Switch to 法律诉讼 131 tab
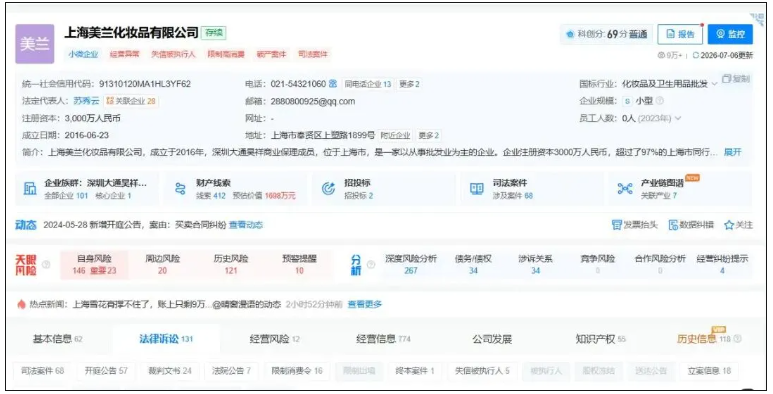 coord(166,339)
